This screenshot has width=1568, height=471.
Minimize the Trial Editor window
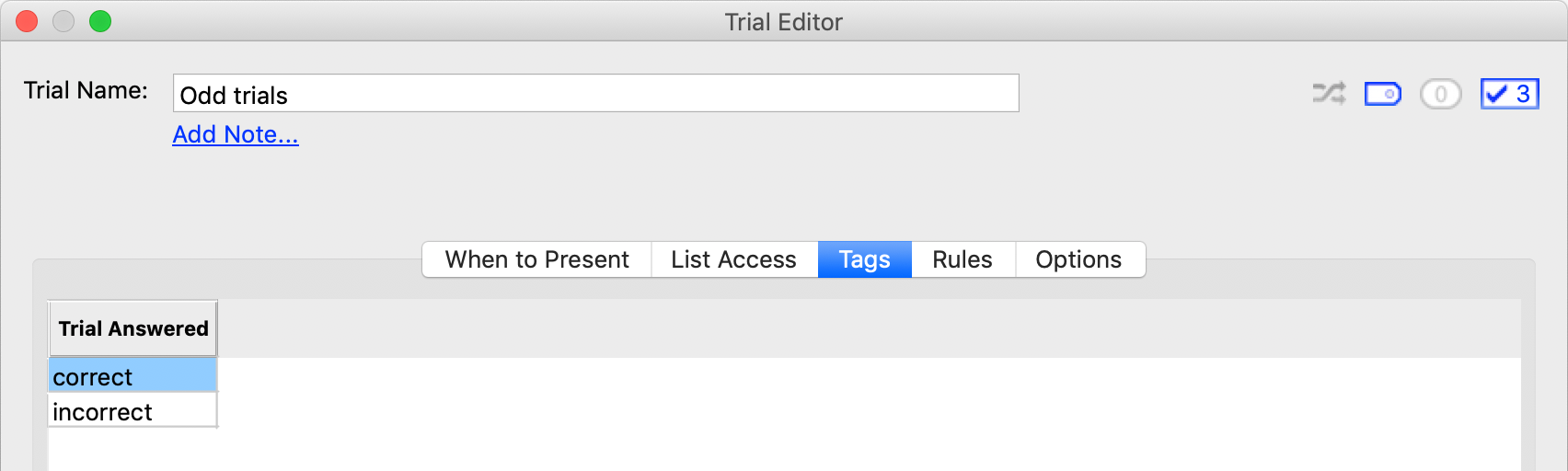(63, 21)
